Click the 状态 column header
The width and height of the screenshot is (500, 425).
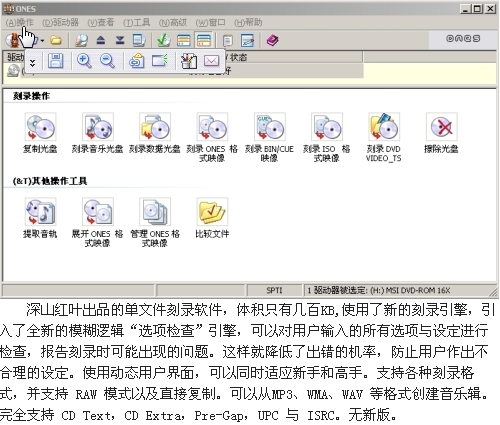pyautogui.click(x=239, y=57)
